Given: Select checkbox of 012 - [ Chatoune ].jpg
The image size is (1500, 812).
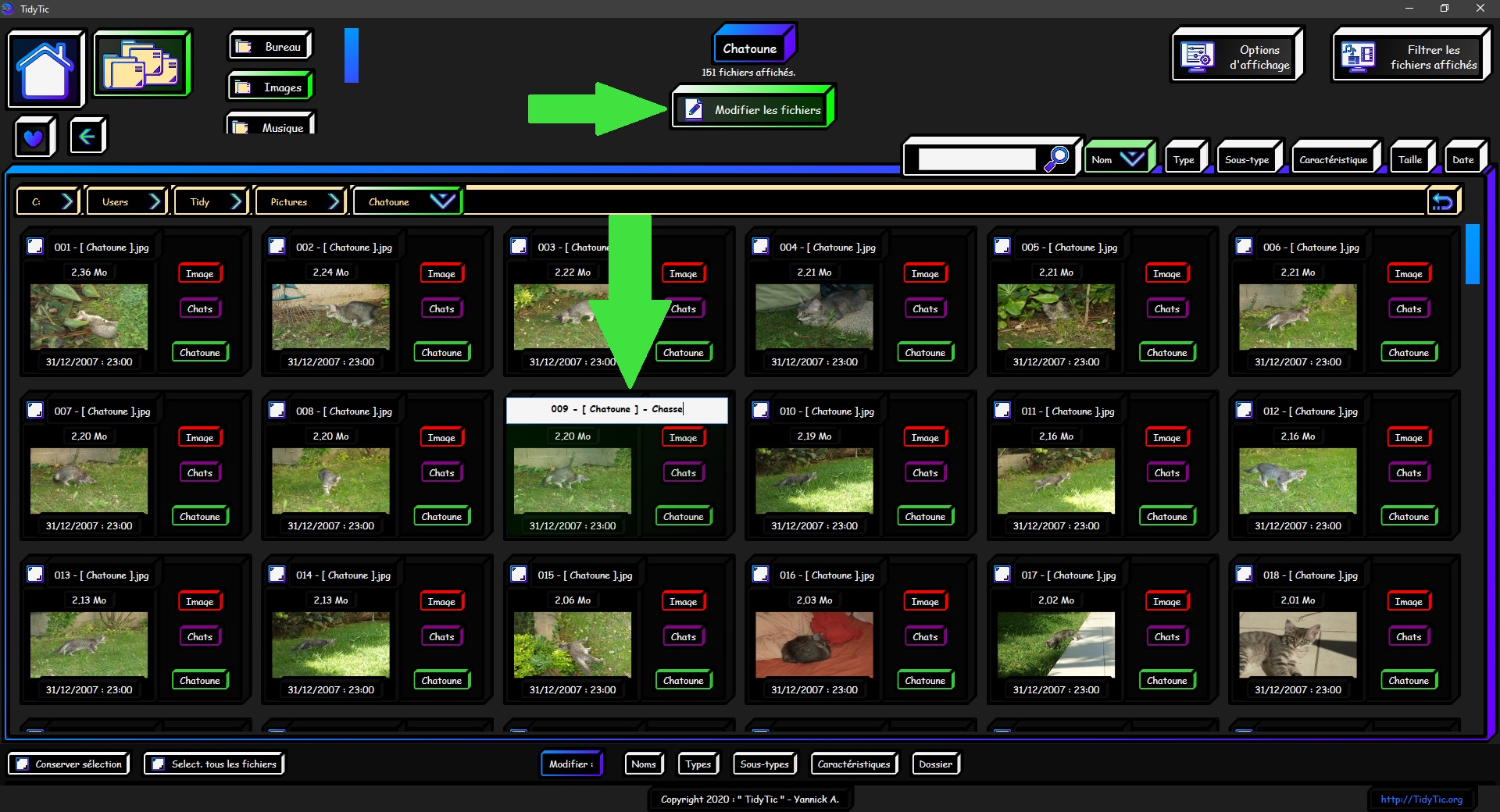Looking at the screenshot, I should [1244, 411].
